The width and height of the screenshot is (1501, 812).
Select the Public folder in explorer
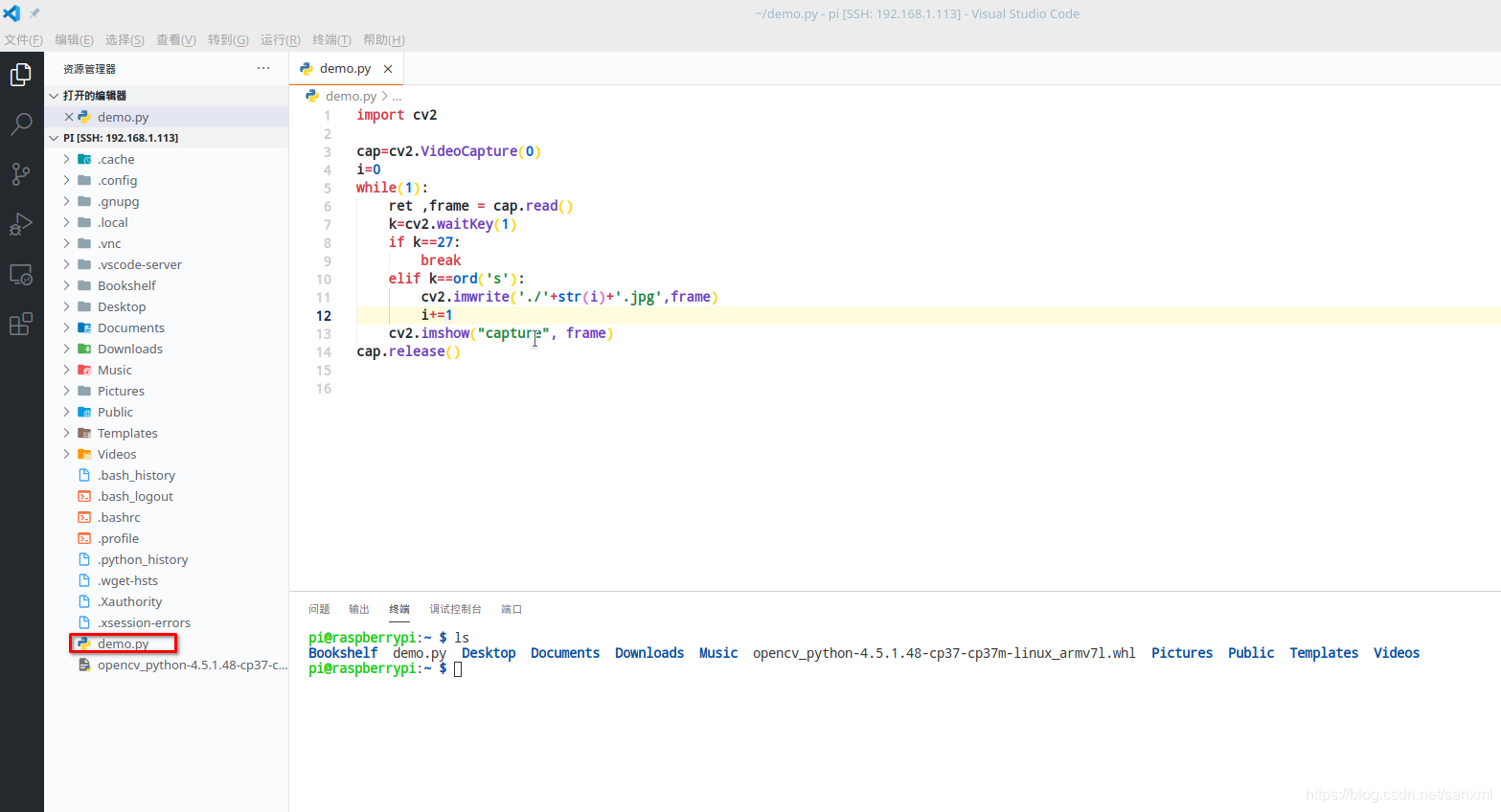coord(166,412)
